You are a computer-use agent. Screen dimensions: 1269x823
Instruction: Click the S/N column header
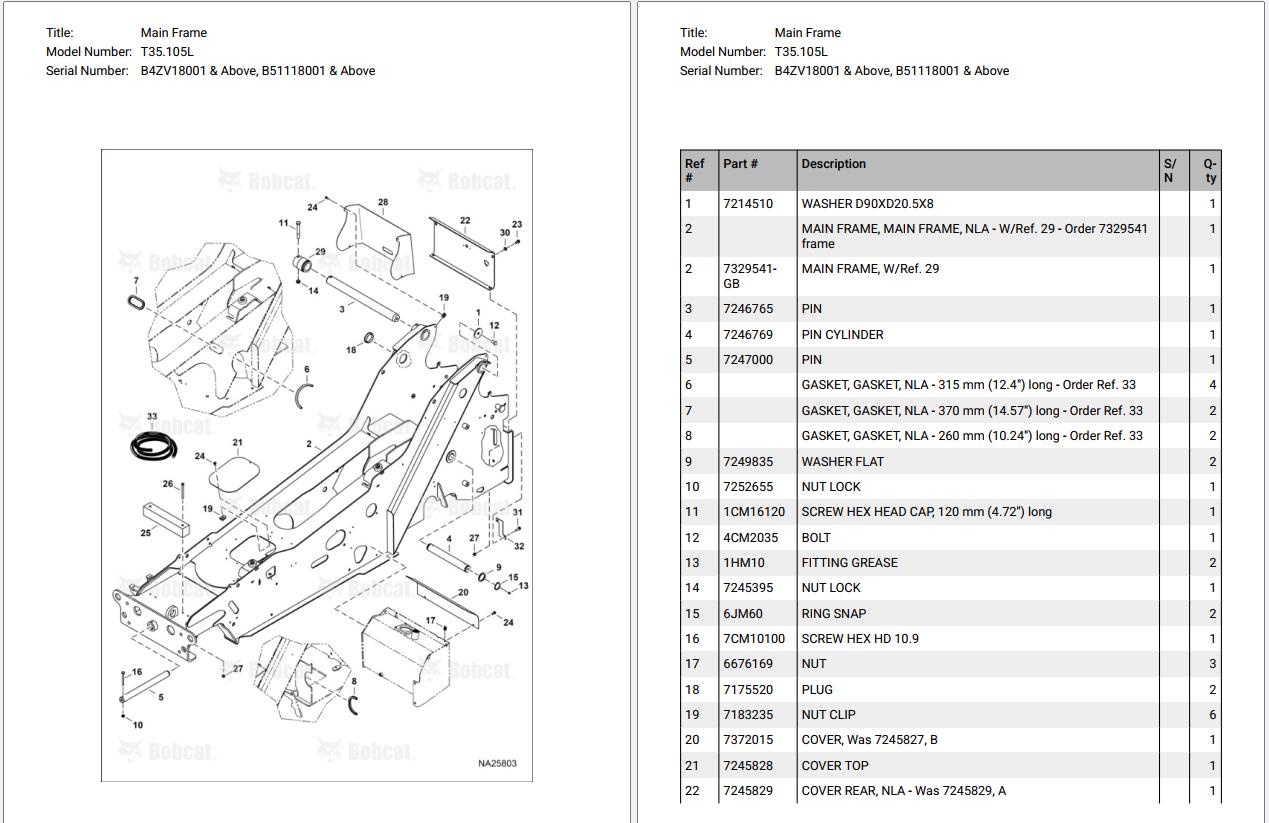click(1170, 171)
